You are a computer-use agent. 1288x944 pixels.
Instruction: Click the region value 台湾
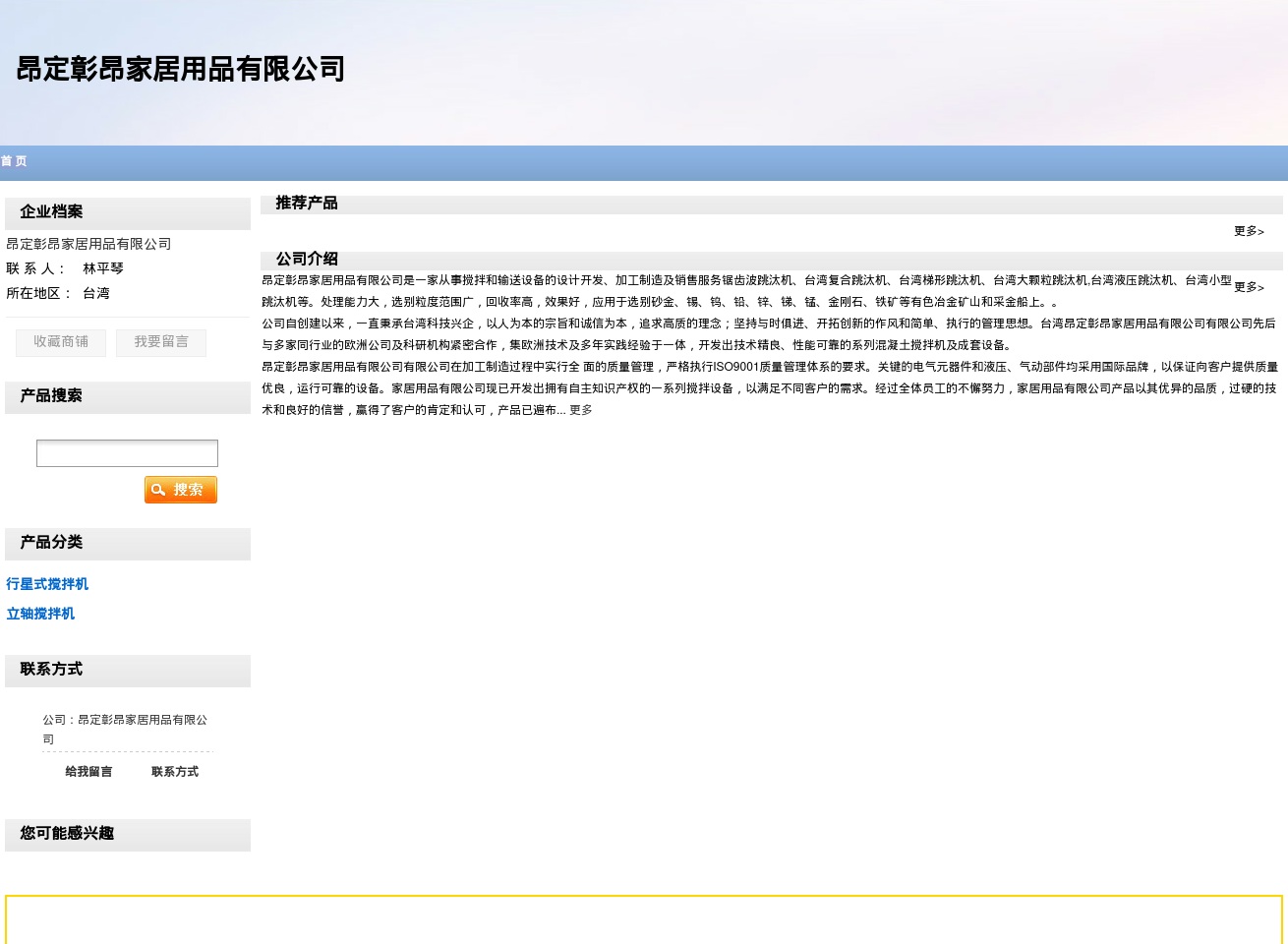point(96,293)
